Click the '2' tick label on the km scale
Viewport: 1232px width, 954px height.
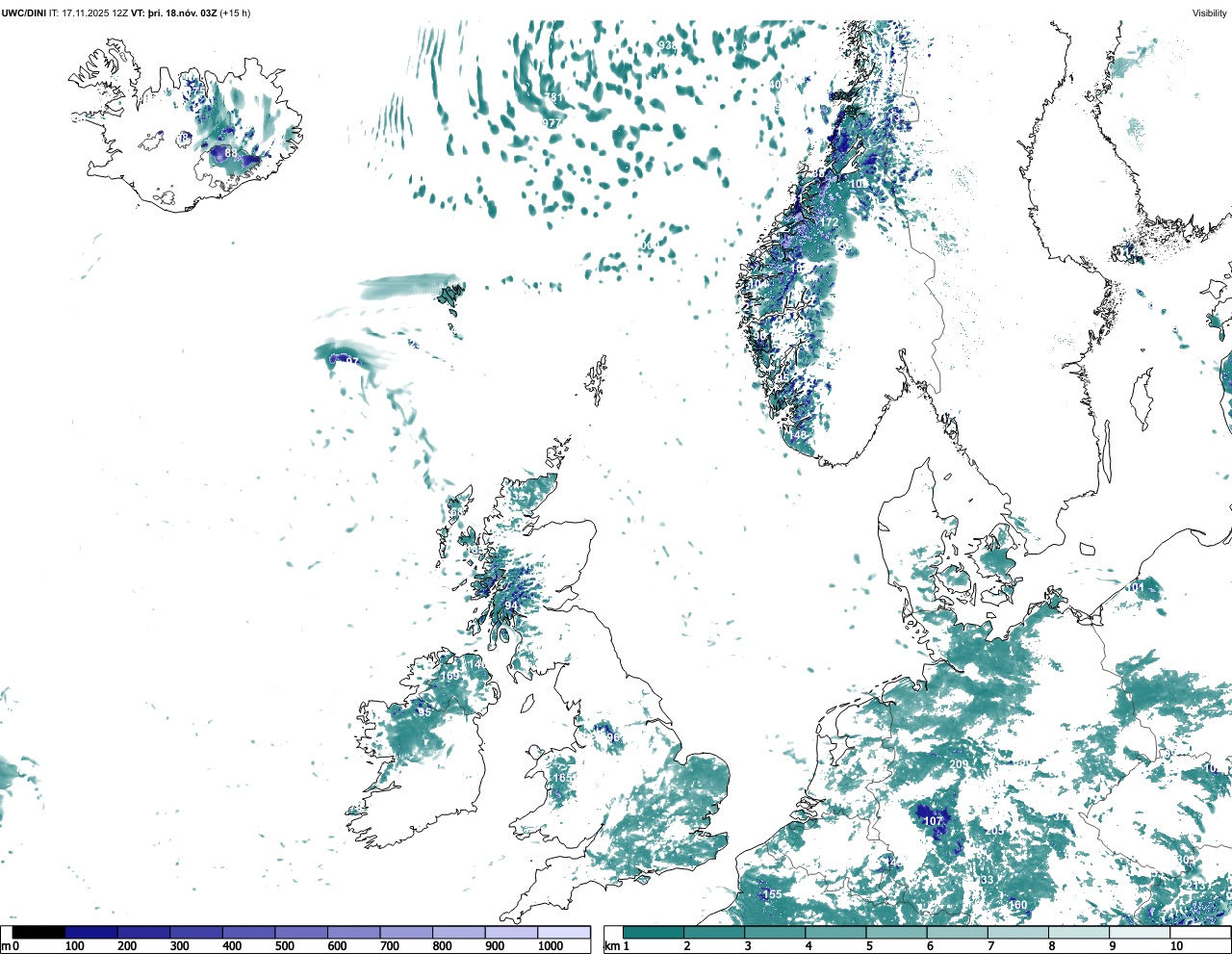687,946
